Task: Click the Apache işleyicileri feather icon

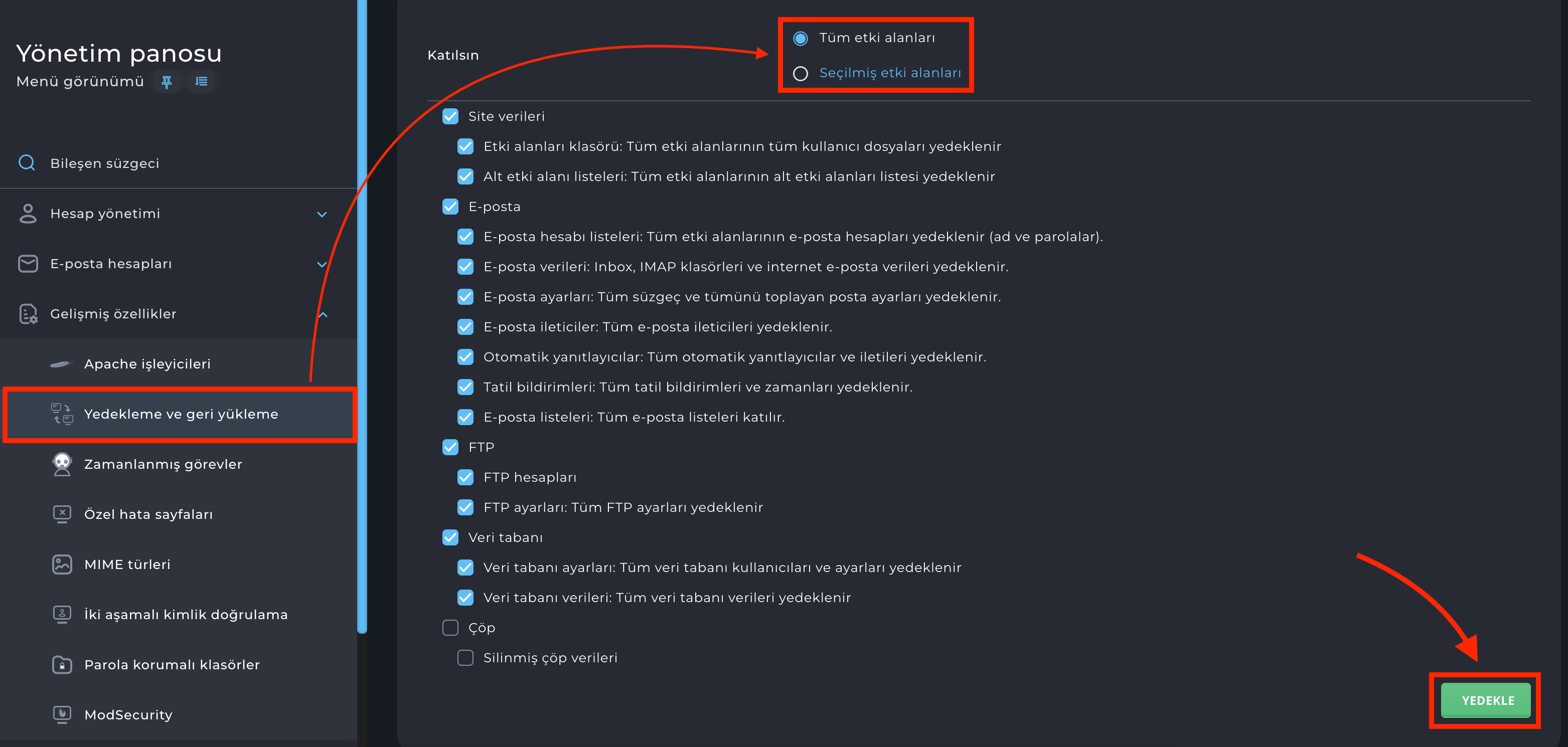Action: click(x=61, y=364)
